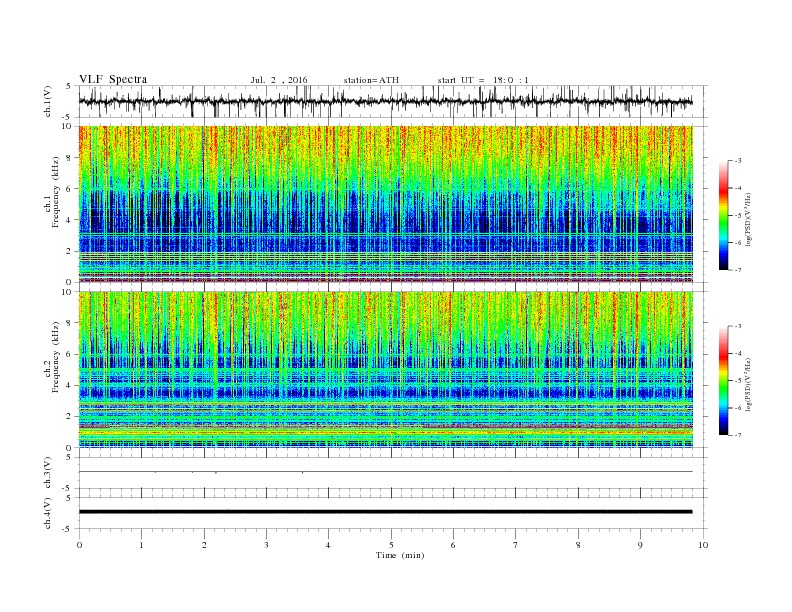This screenshot has width=792, height=612.
Task: Click the time axis tick label '0'
Action: pos(79,545)
